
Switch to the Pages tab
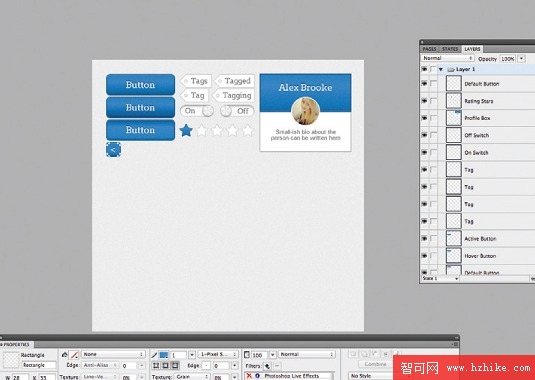point(429,49)
